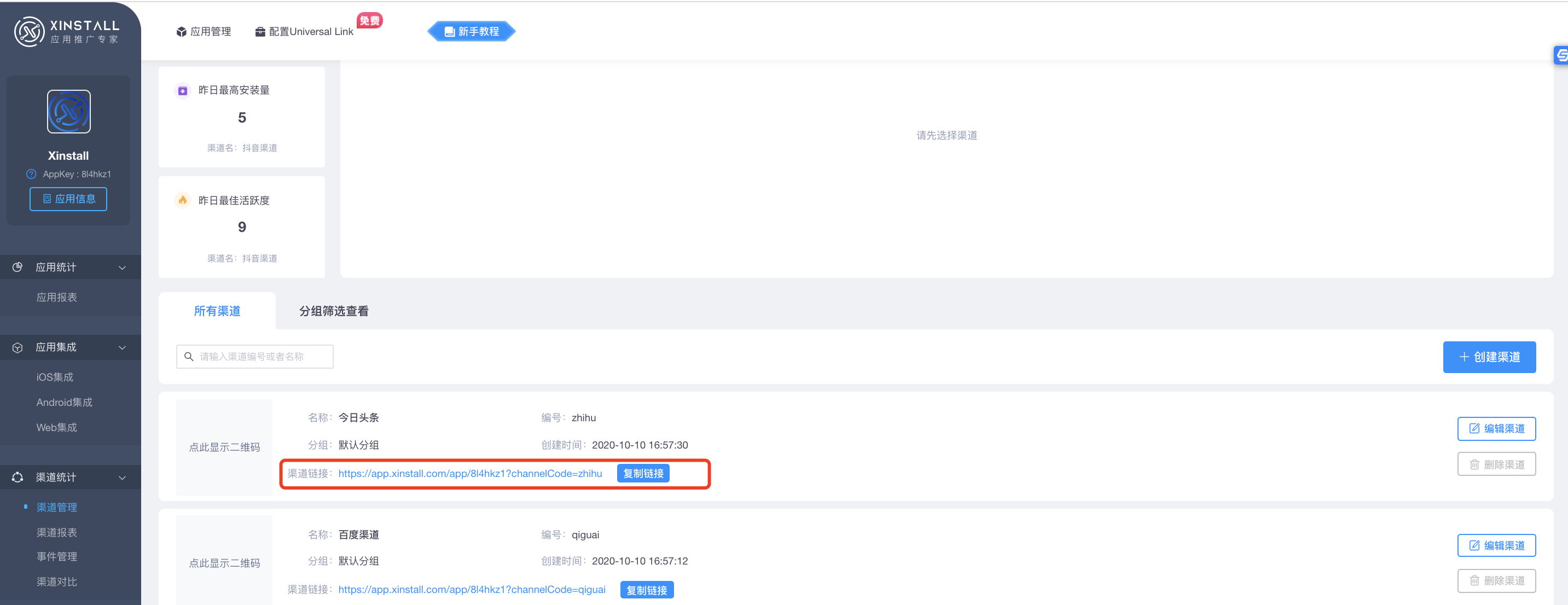The image size is (1568, 605).
Task: Collapse the 应用统计 section chevron
Action: [123, 268]
